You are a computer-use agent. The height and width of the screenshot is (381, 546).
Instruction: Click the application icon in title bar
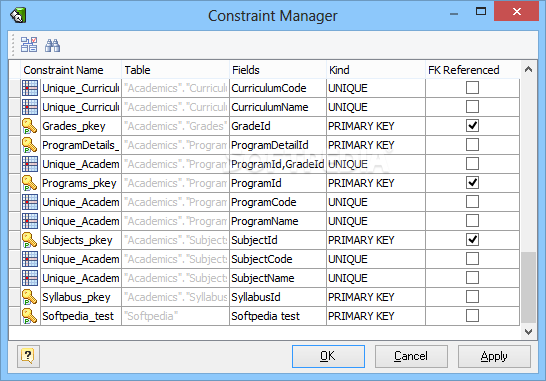pos(18,15)
